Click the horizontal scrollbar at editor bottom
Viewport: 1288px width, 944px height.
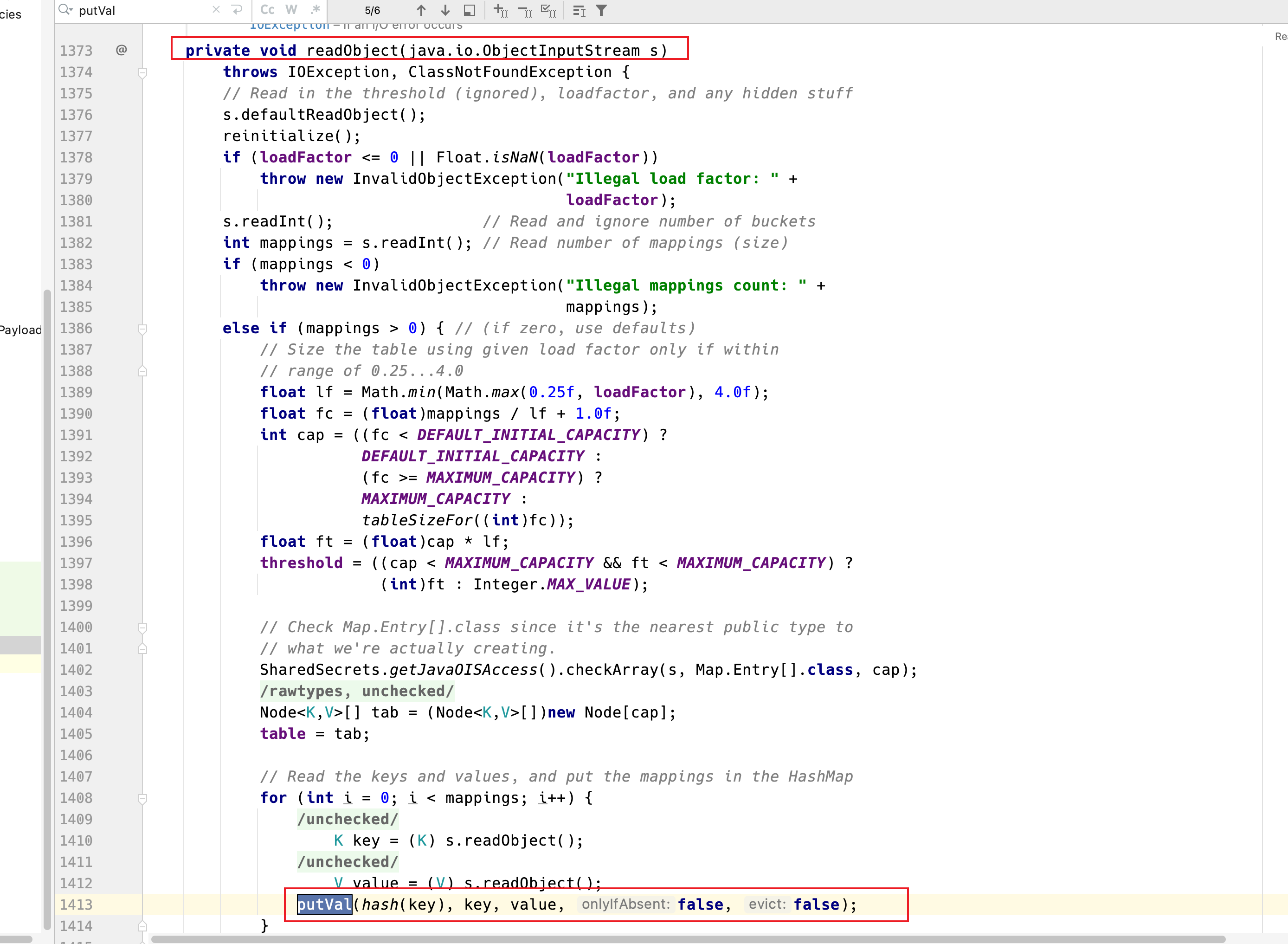[x=685, y=939]
